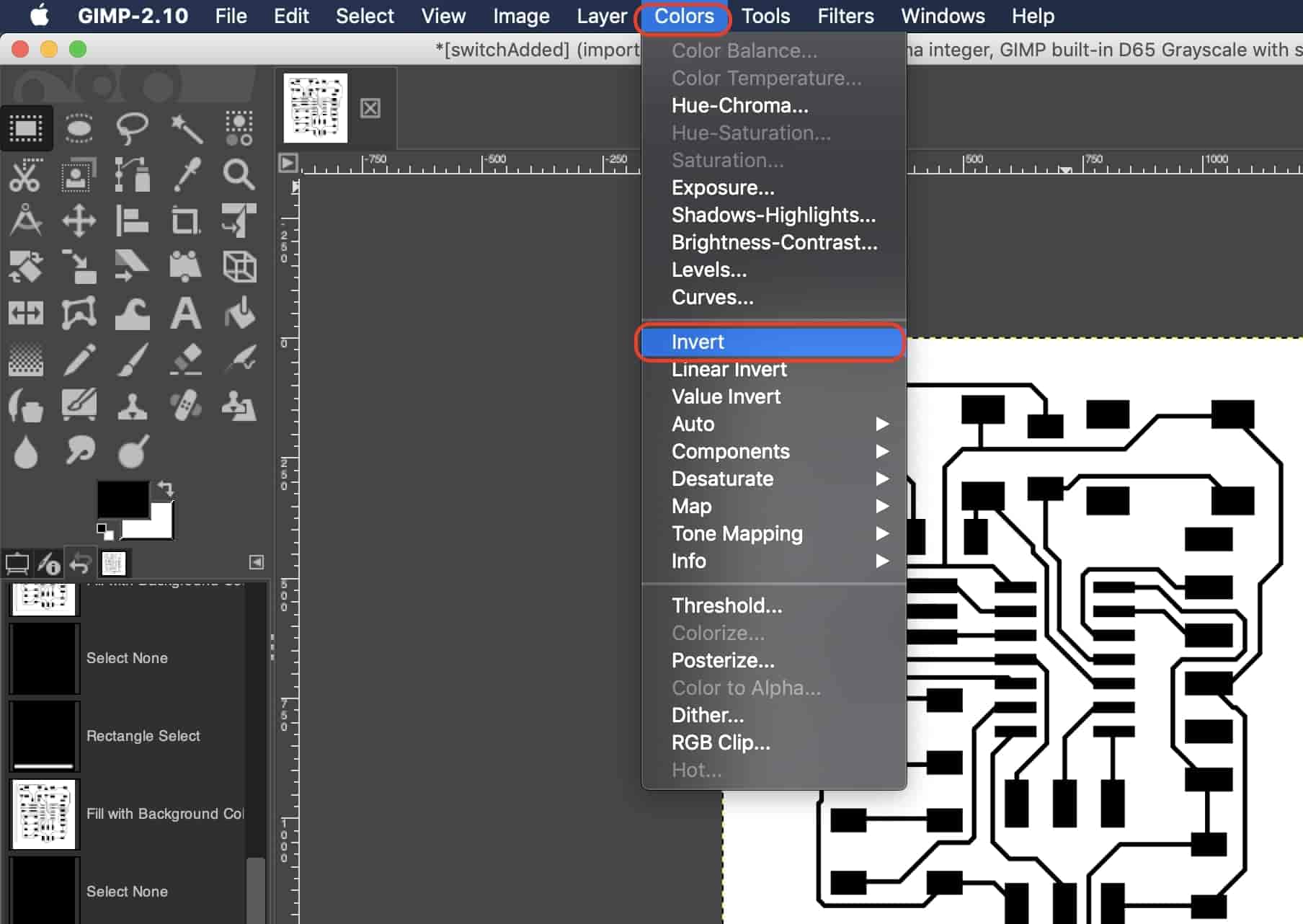Select the Pencil tool
Screen dimensions: 1303x924
pos(79,359)
